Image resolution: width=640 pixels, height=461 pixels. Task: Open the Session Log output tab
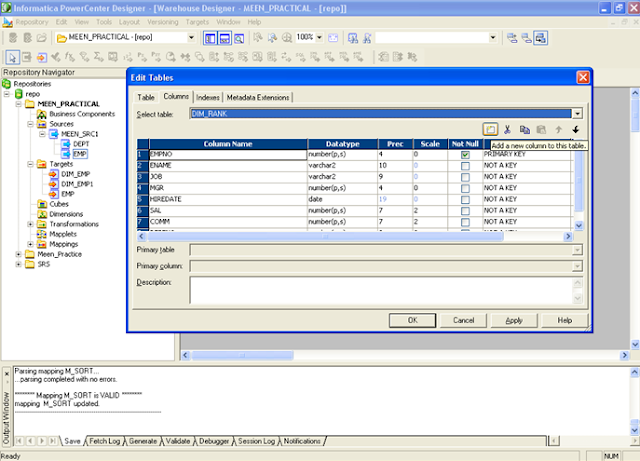click(256, 441)
